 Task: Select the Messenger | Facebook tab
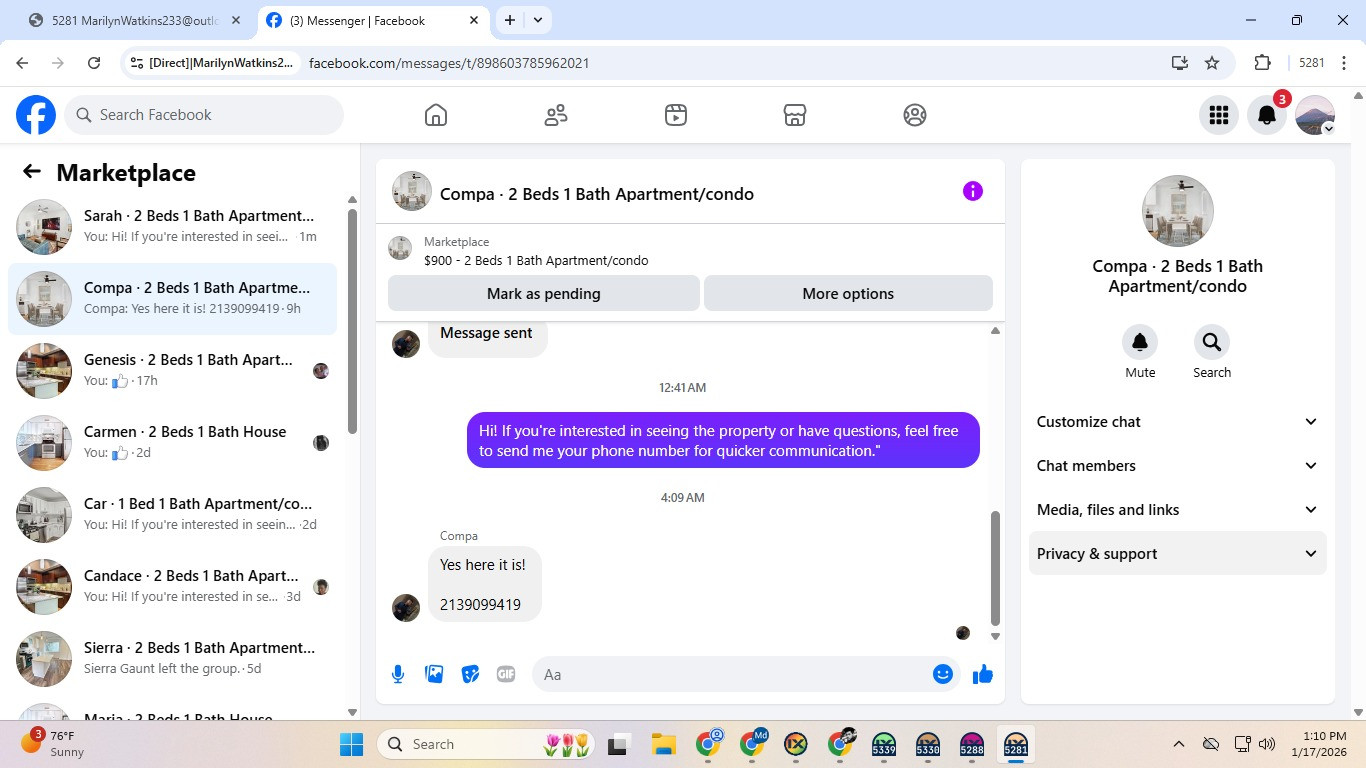pos(372,20)
